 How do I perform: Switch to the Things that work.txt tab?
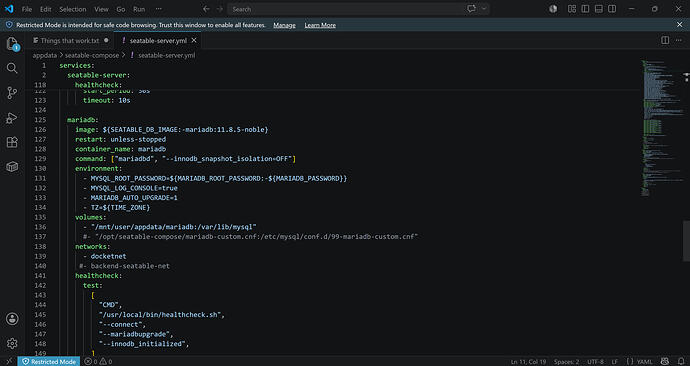point(70,40)
